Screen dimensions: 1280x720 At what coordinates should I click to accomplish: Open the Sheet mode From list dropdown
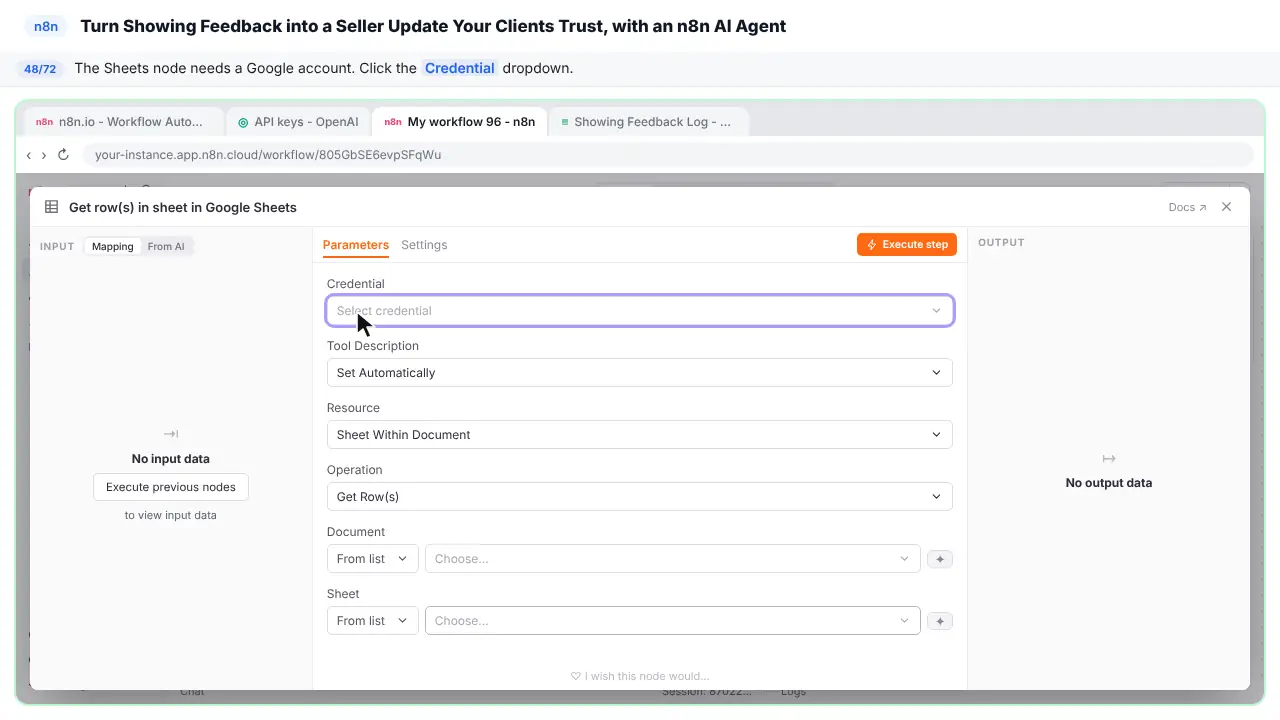[372, 621]
